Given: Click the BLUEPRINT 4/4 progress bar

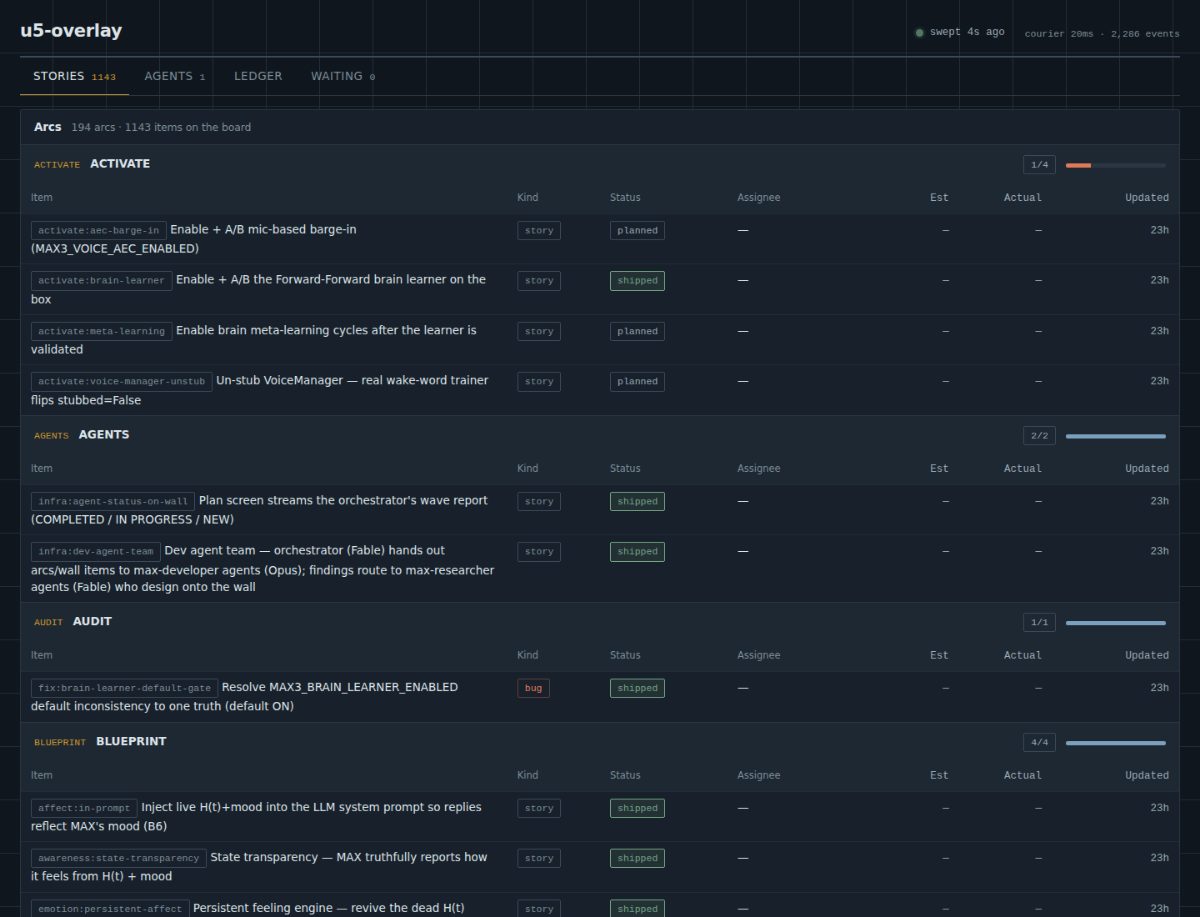Looking at the screenshot, I should click(1115, 743).
